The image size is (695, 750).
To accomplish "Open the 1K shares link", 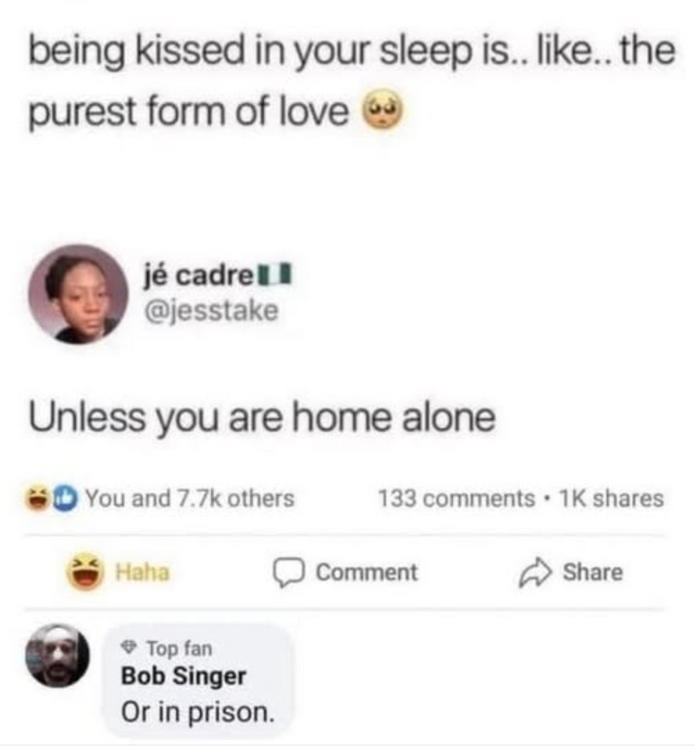I will [x=611, y=498].
